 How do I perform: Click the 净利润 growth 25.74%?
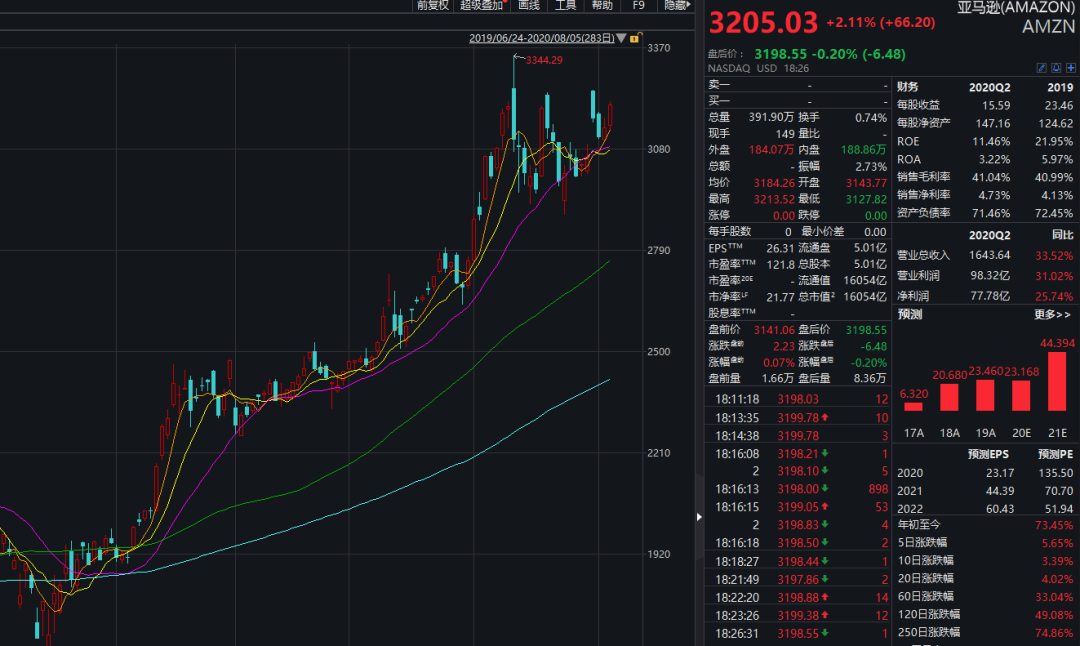click(1054, 297)
